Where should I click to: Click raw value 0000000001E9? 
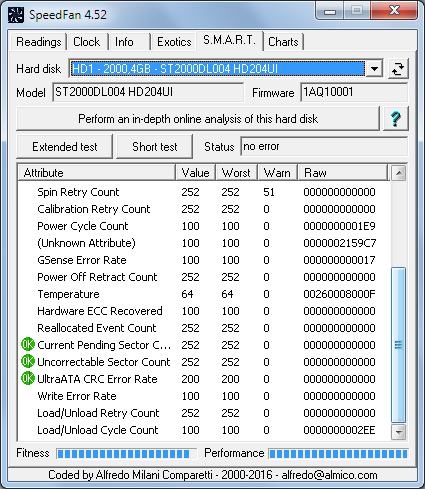339,226
